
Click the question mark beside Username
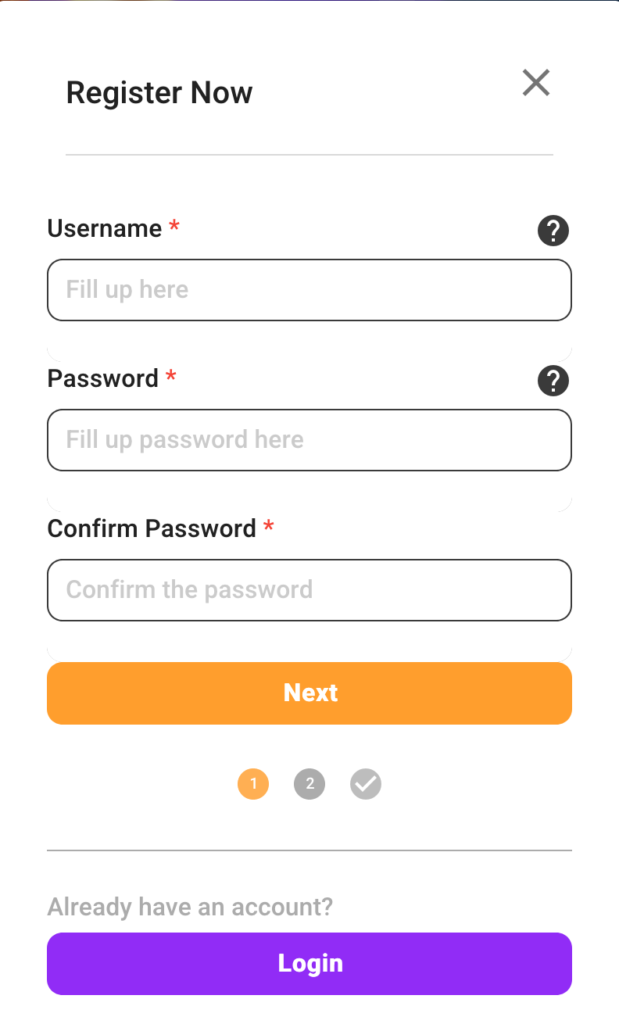tap(553, 231)
